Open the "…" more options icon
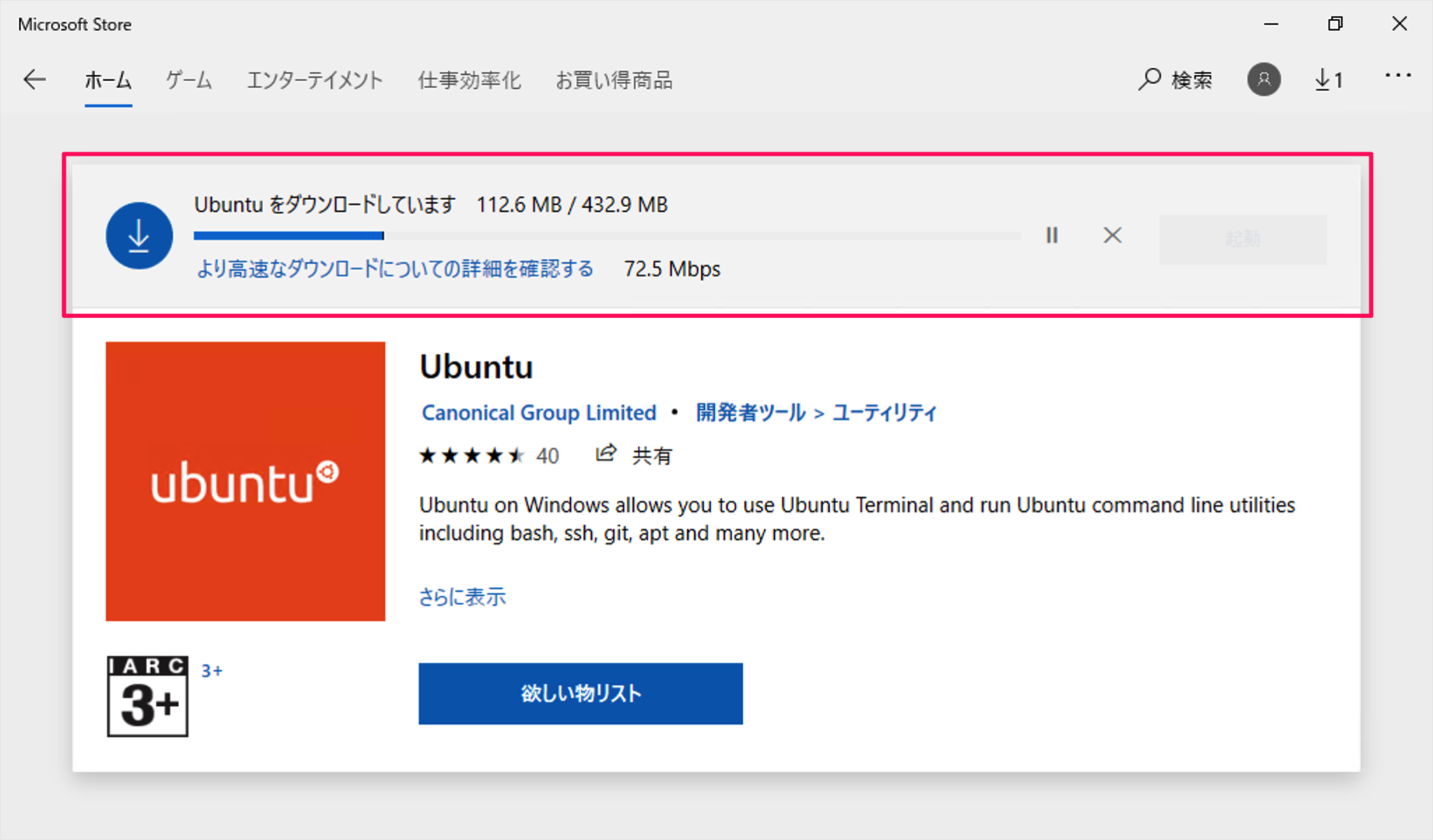 point(1398,77)
